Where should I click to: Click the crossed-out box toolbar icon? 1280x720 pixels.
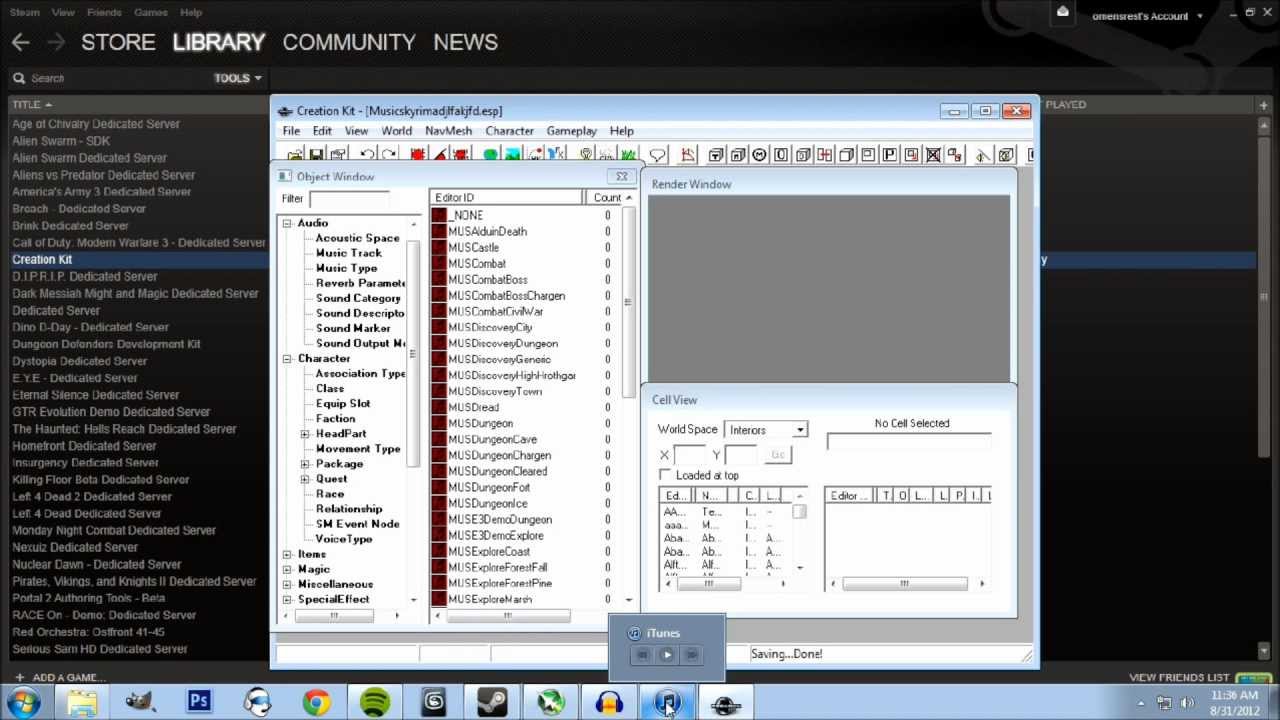[x=933, y=155]
